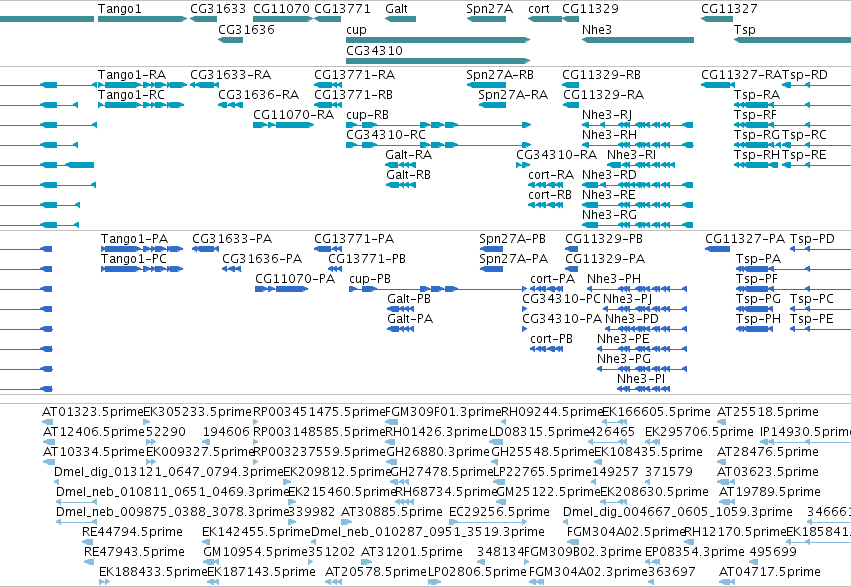Image resolution: width=851 pixels, height=587 pixels.
Task: Click the CG11327 gene label
Action: (x=729, y=9)
